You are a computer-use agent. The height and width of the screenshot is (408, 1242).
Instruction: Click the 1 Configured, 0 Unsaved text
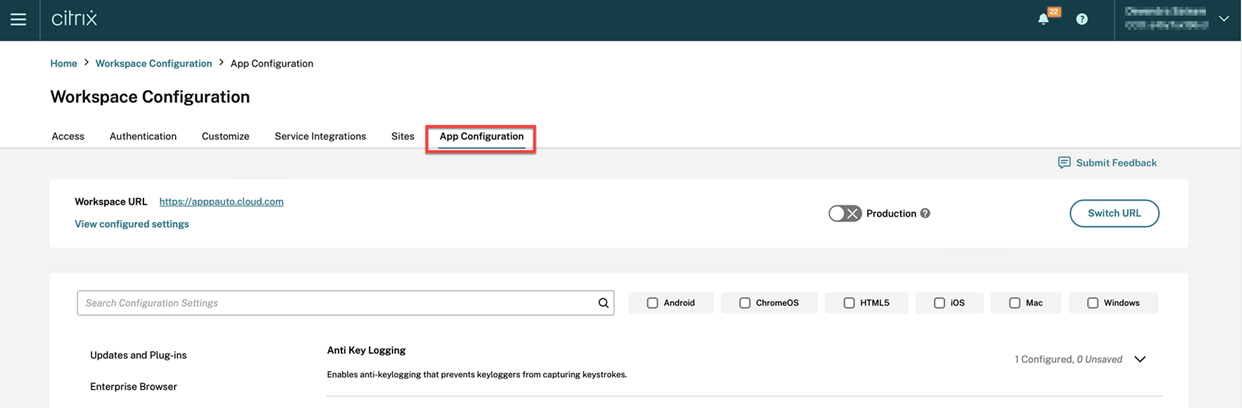1068,359
